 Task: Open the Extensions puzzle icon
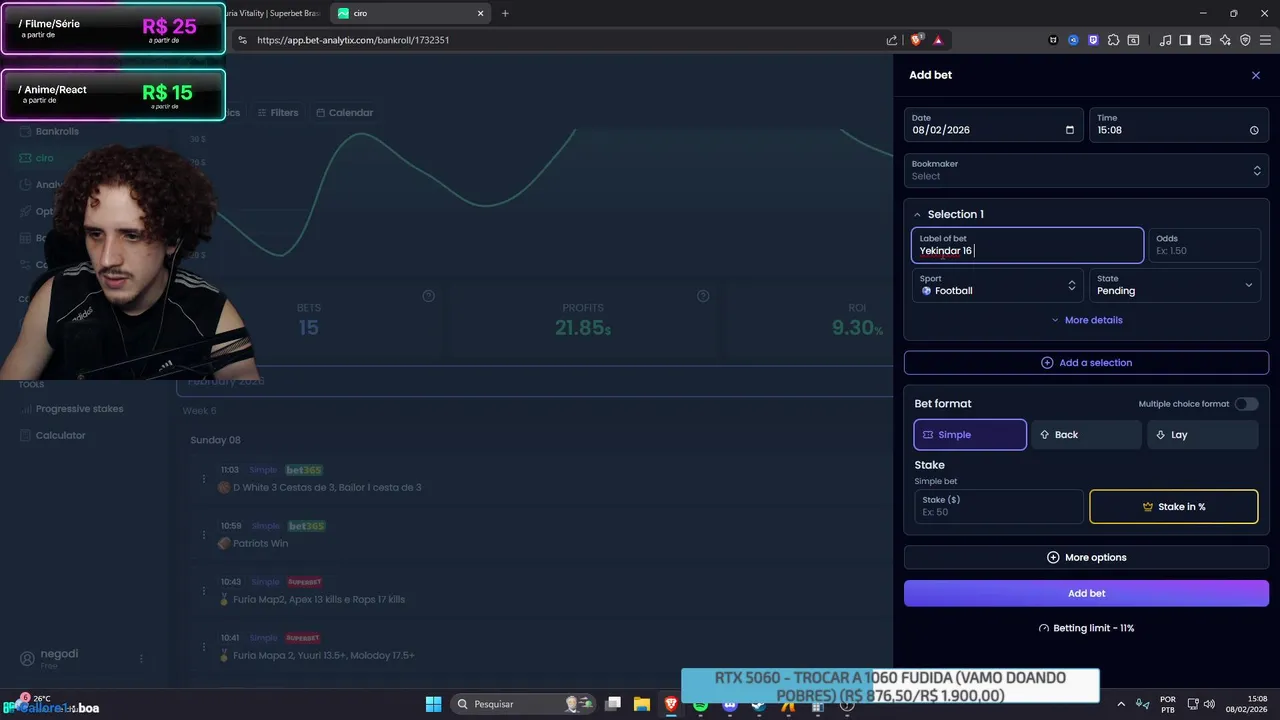pyautogui.click(x=1113, y=40)
